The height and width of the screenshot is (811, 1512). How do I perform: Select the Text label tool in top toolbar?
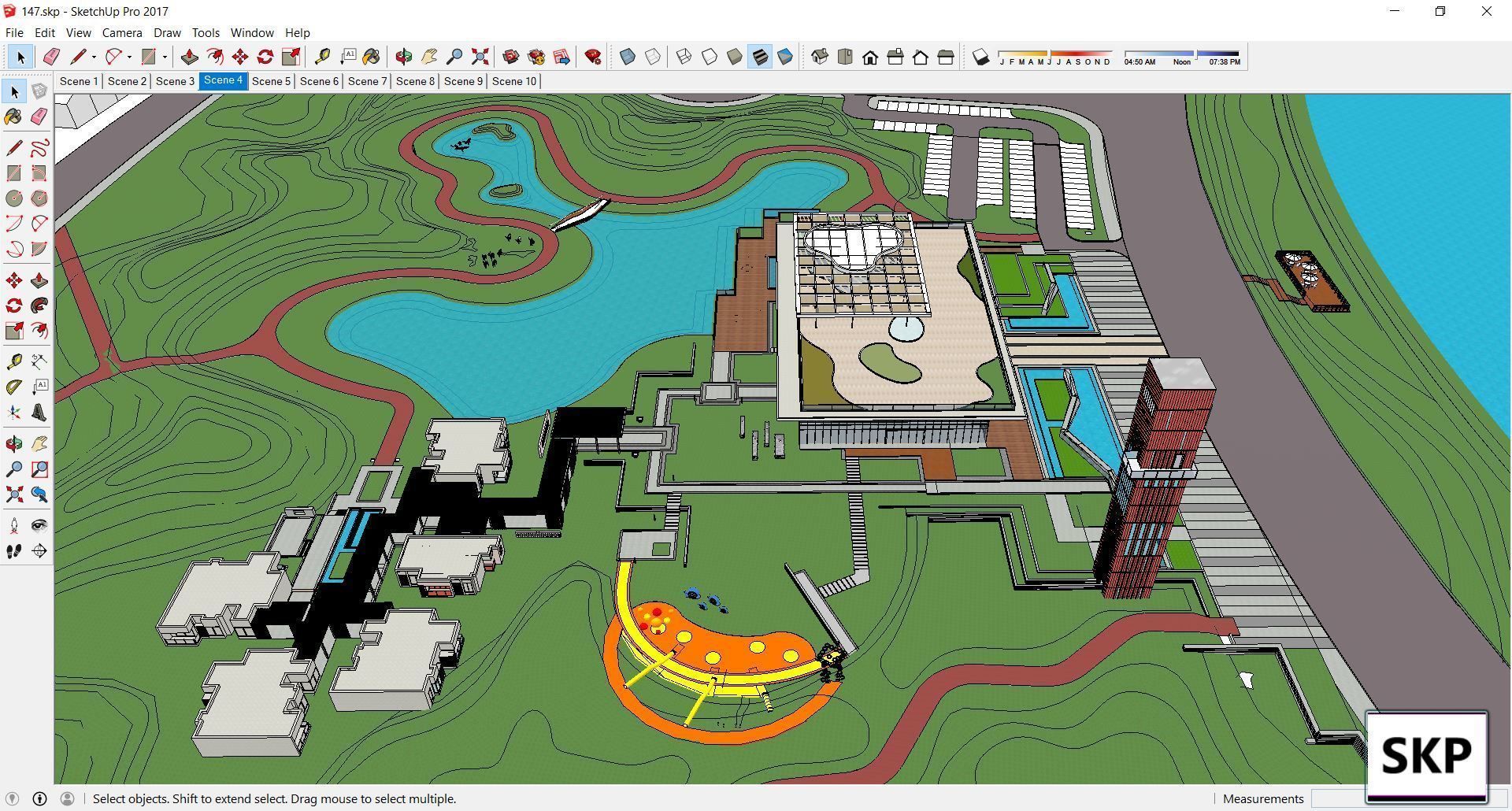point(347,57)
